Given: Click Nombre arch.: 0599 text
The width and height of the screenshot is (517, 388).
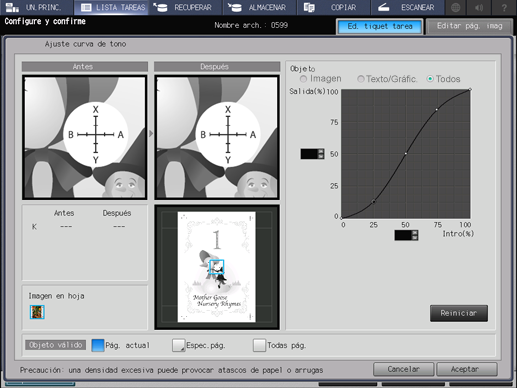Looking at the screenshot, I should [251, 25].
